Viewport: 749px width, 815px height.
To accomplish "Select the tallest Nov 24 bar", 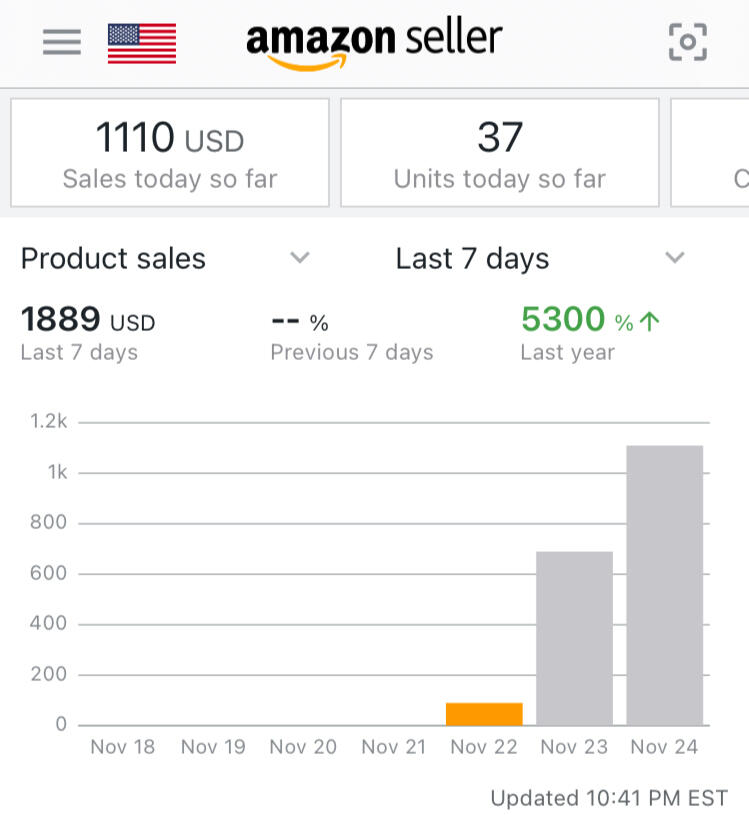I will tap(664, 585).
